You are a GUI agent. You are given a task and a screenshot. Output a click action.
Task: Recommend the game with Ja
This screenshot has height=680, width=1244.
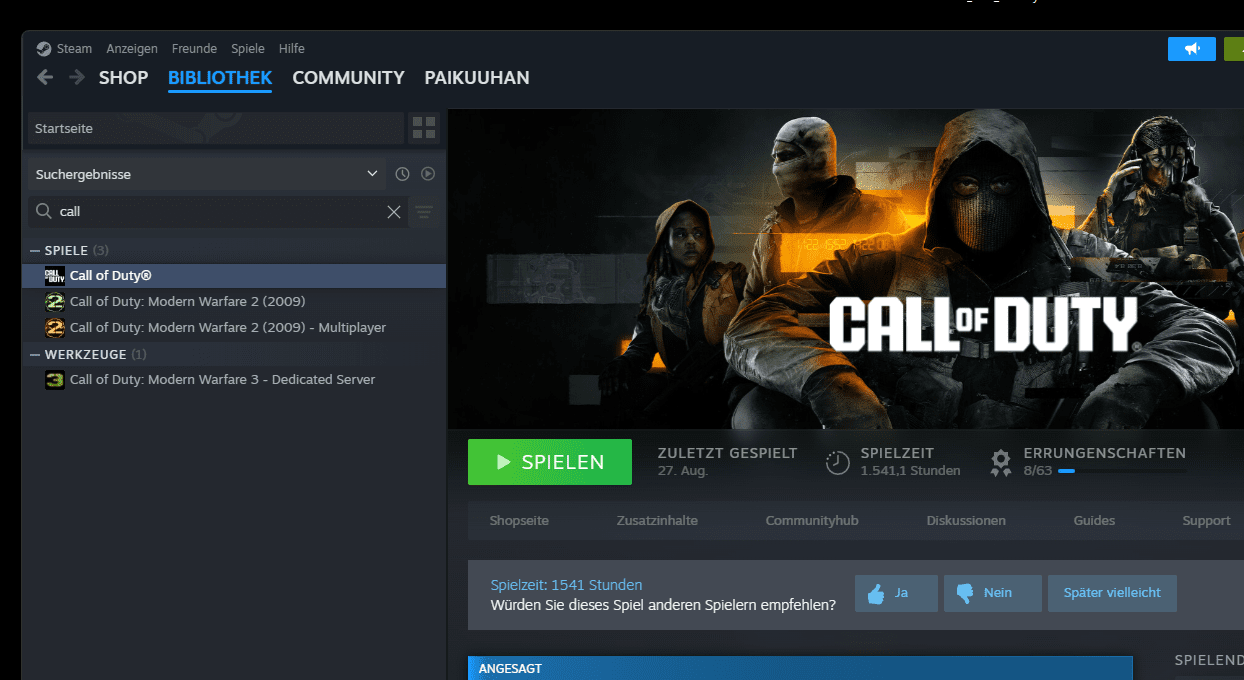click(896, 593)
